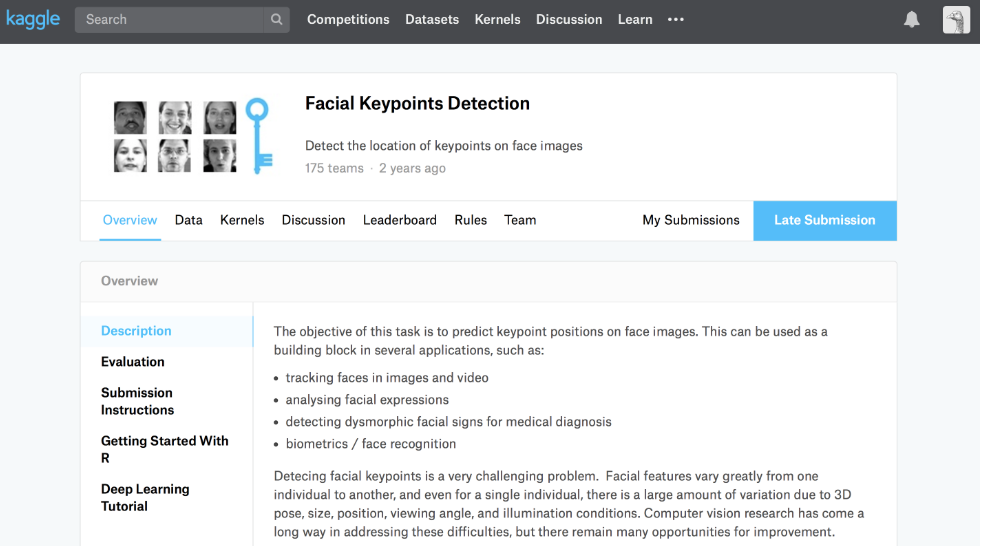982x546 pixels.
Task: Open the notifications bell
Action: pyautogui.click(x=911, y=20)
